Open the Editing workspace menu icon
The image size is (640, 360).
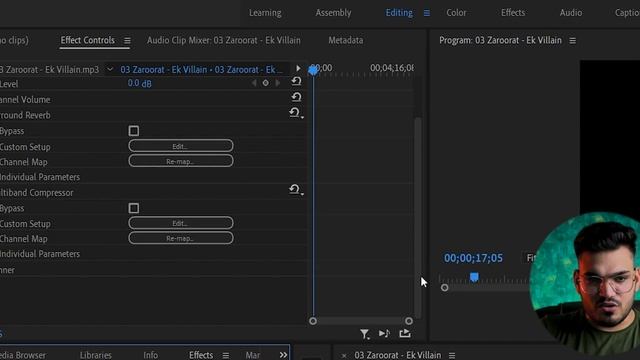tap(427, 13)
